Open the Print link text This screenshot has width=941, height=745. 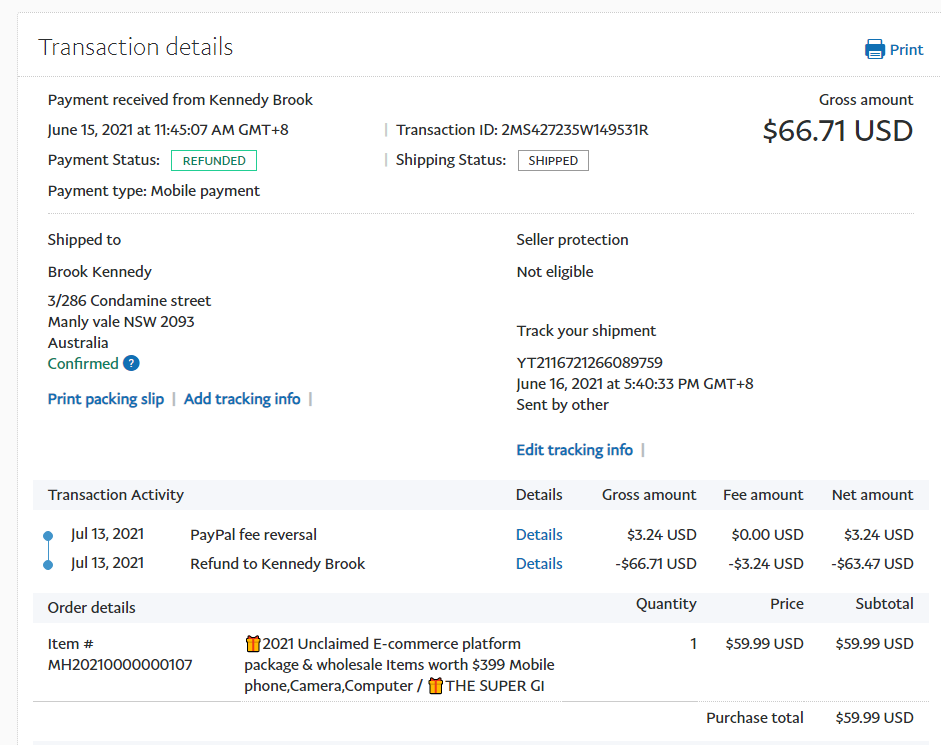906,50
